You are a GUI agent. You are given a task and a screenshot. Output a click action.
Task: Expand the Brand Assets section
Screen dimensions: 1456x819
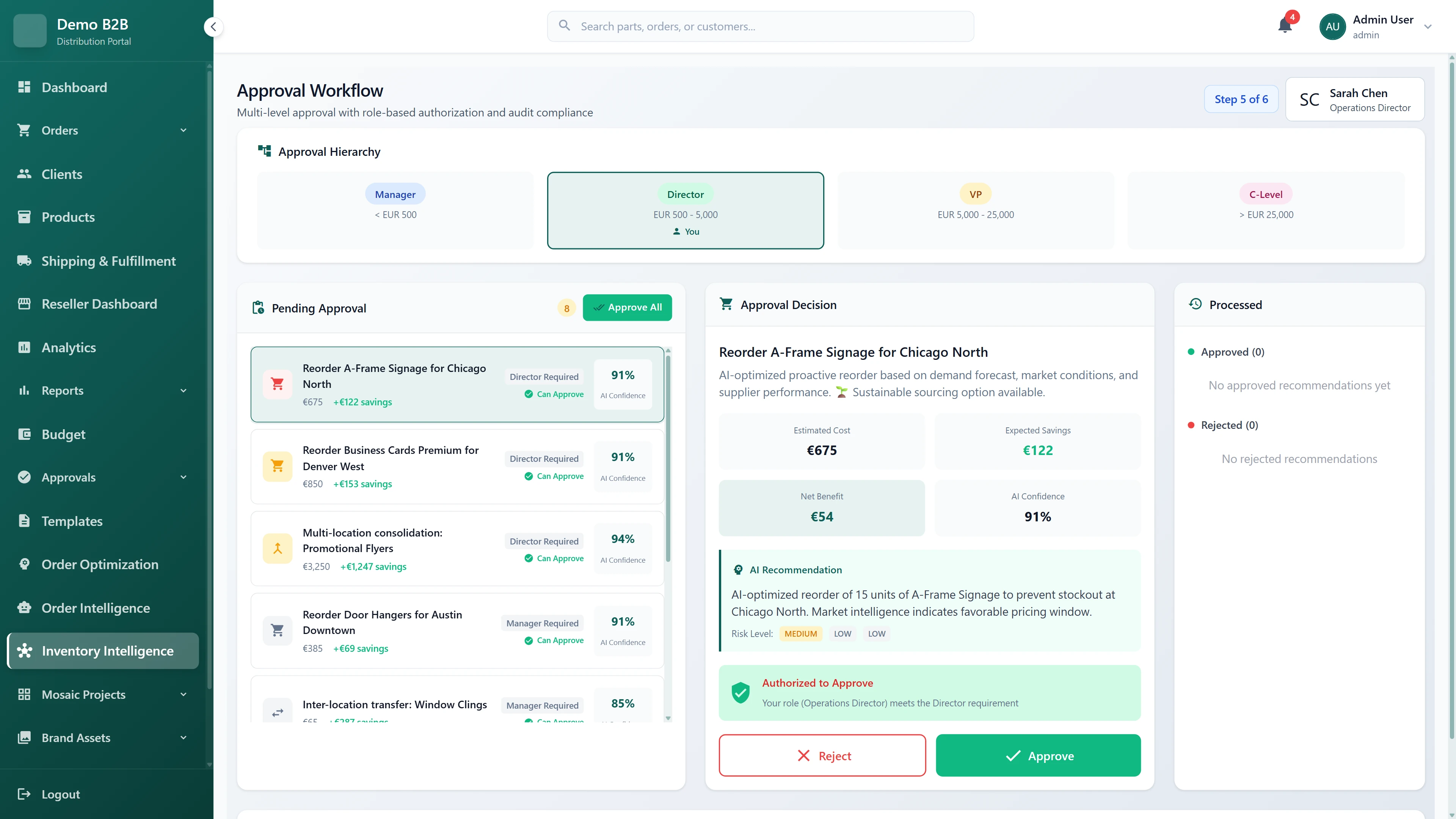click(x=182, y=737)
